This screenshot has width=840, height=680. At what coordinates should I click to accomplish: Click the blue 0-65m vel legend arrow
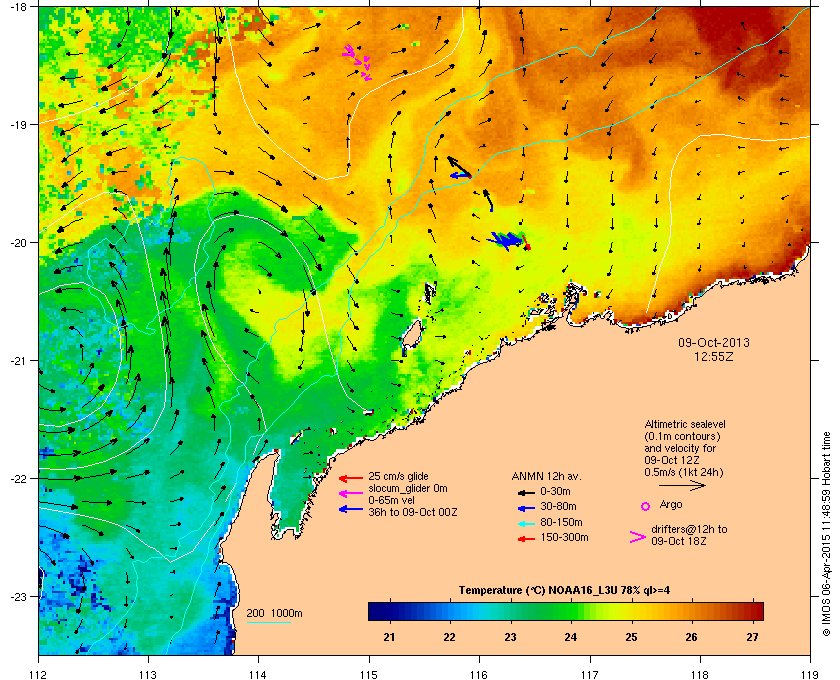pos(351,509)
